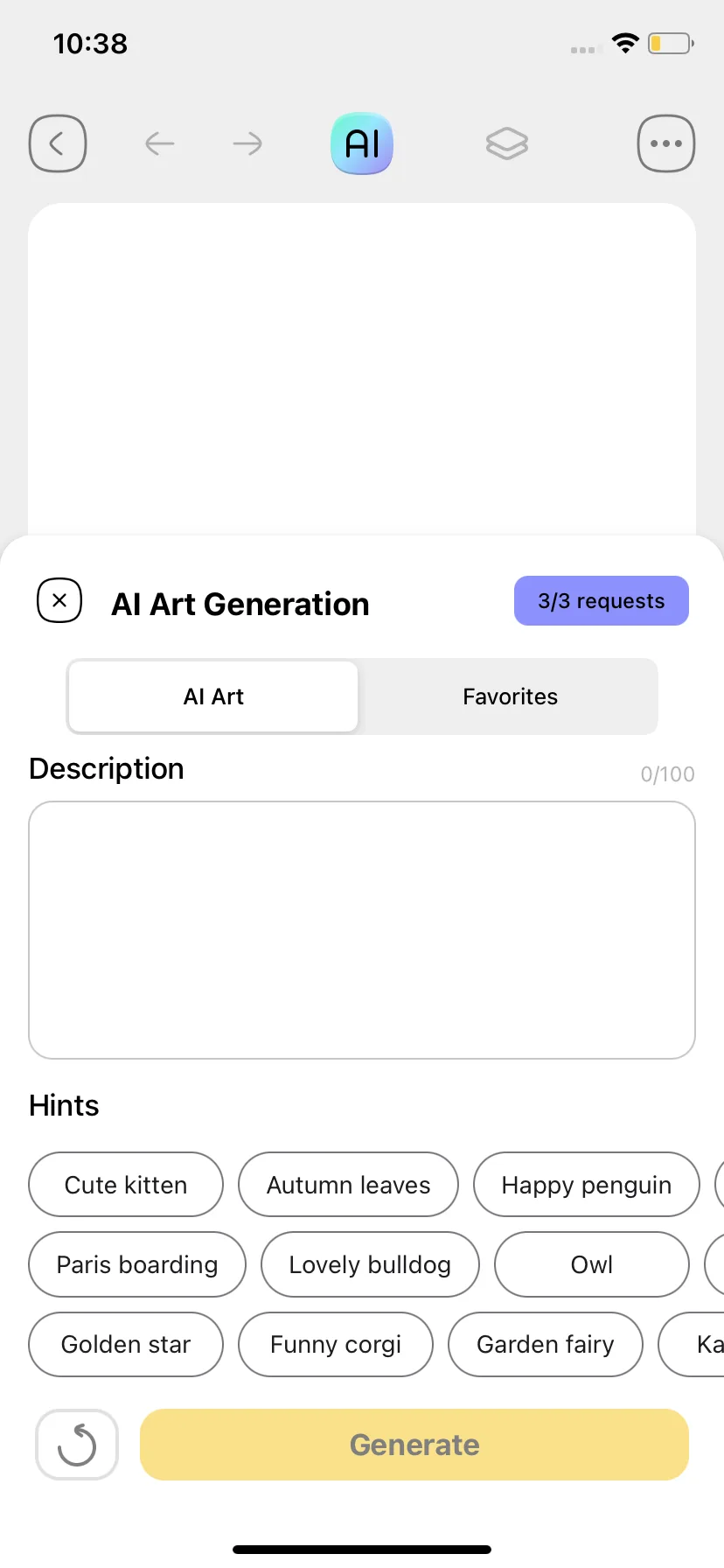This screenshot has width=724, height=1568.
Task: Select the AI Art tab
Action: pos(213,696)
